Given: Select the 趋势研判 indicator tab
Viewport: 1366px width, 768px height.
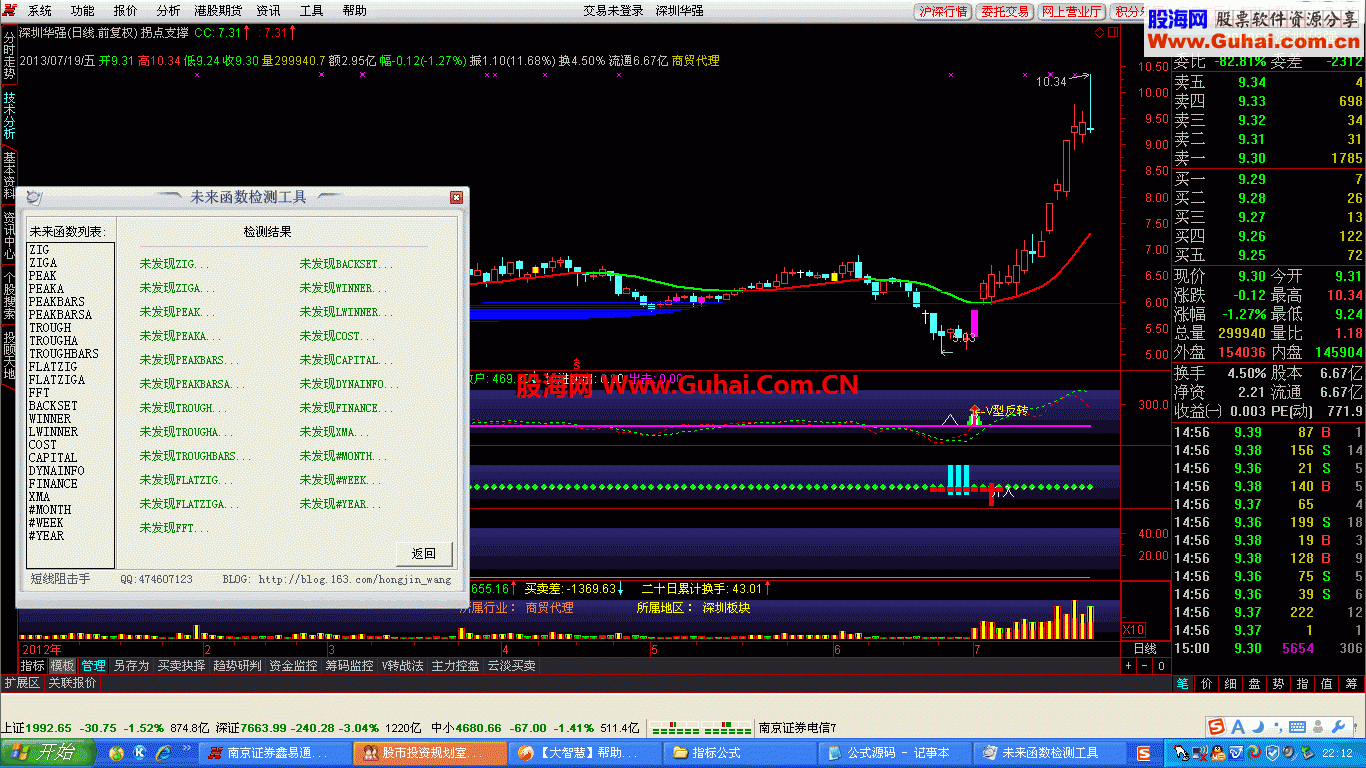Looking at the screenshot, I should pyautogui.click(x=237, y=665).
